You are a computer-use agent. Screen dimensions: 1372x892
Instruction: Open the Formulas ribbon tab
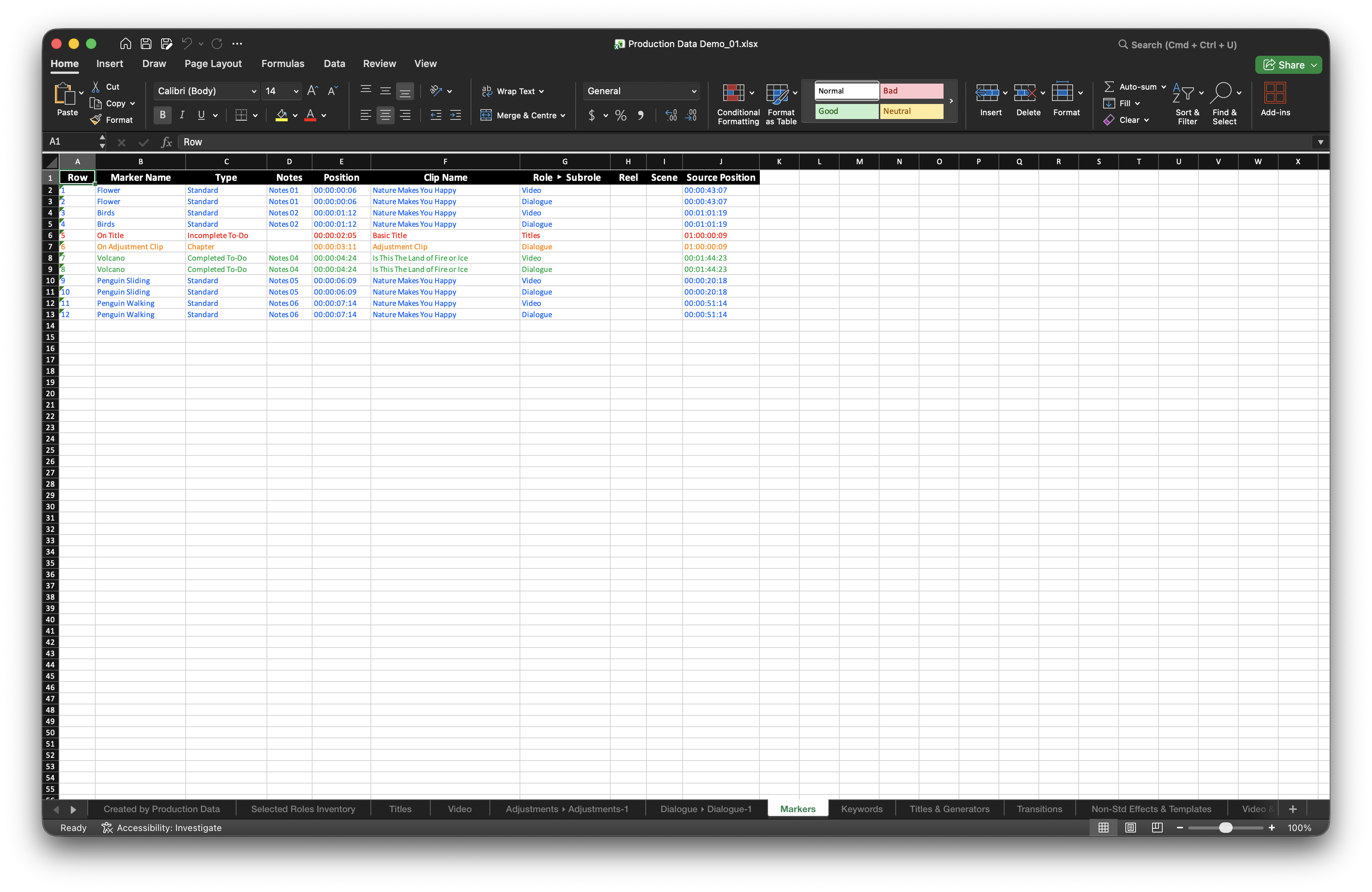(282, 63)
